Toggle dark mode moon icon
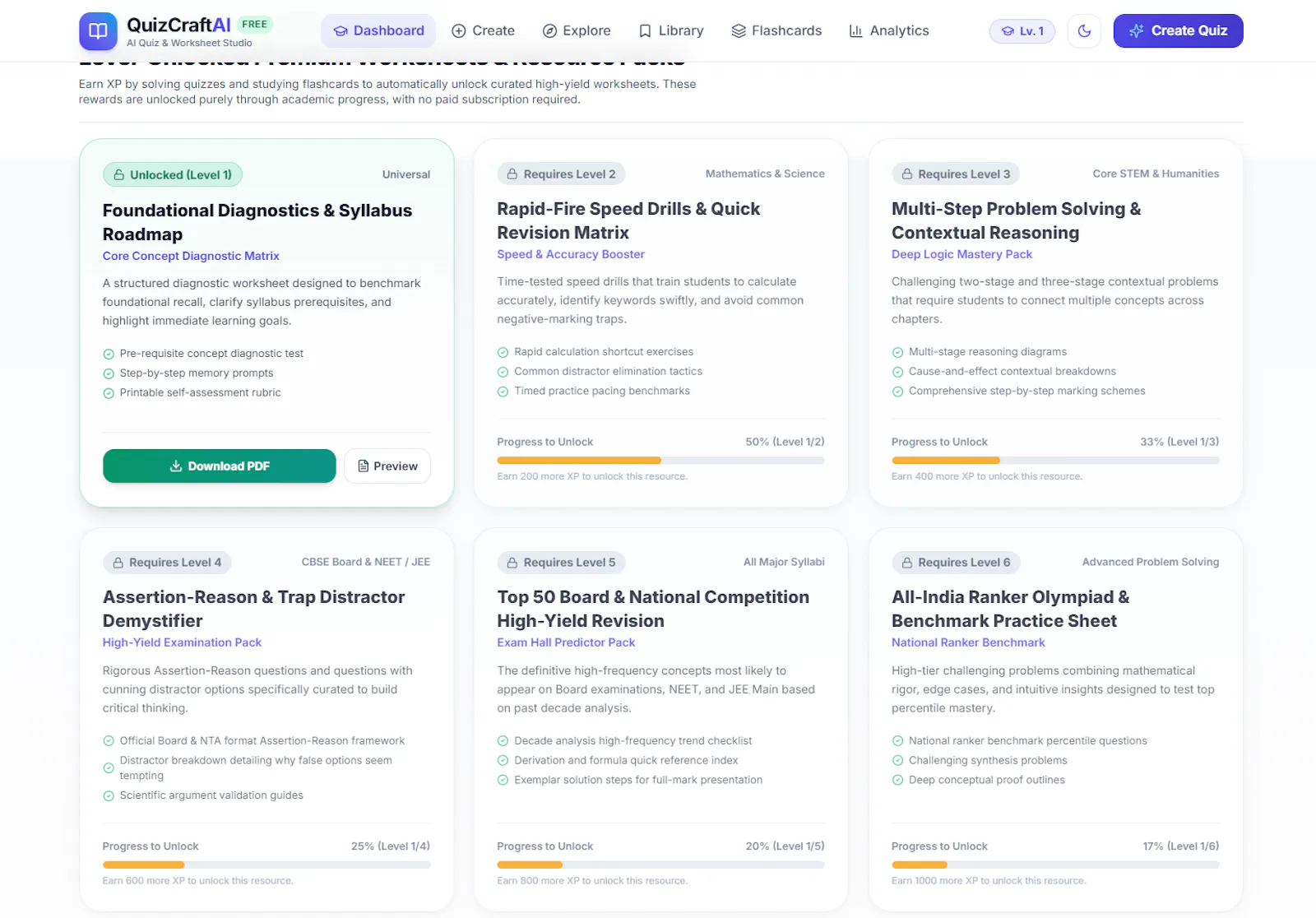Image resolution: width=1316 pixels, height=918 pixels. point(1084,31)
